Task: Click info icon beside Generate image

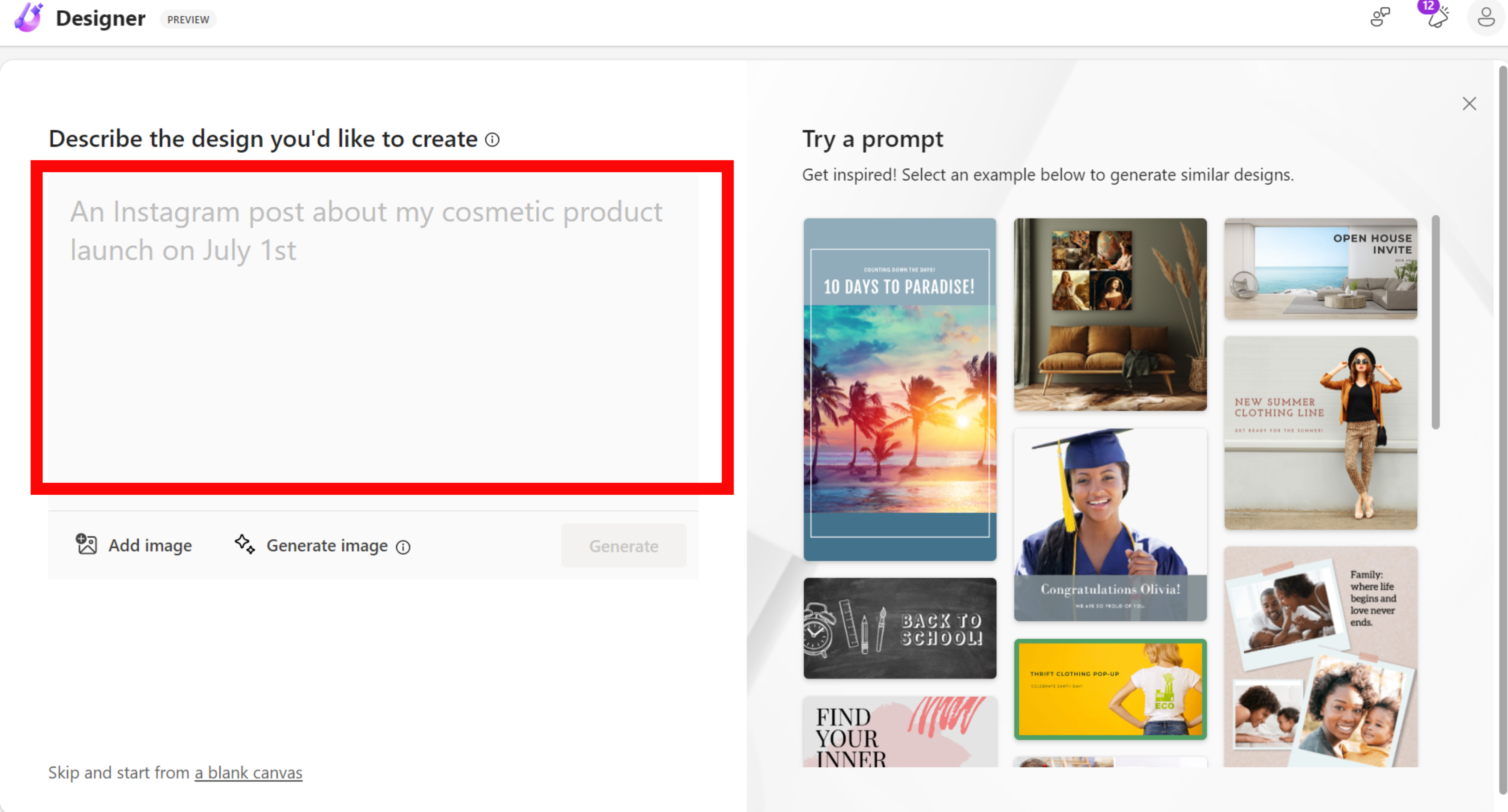Action: pyautogui.click(x=403, y=547)
